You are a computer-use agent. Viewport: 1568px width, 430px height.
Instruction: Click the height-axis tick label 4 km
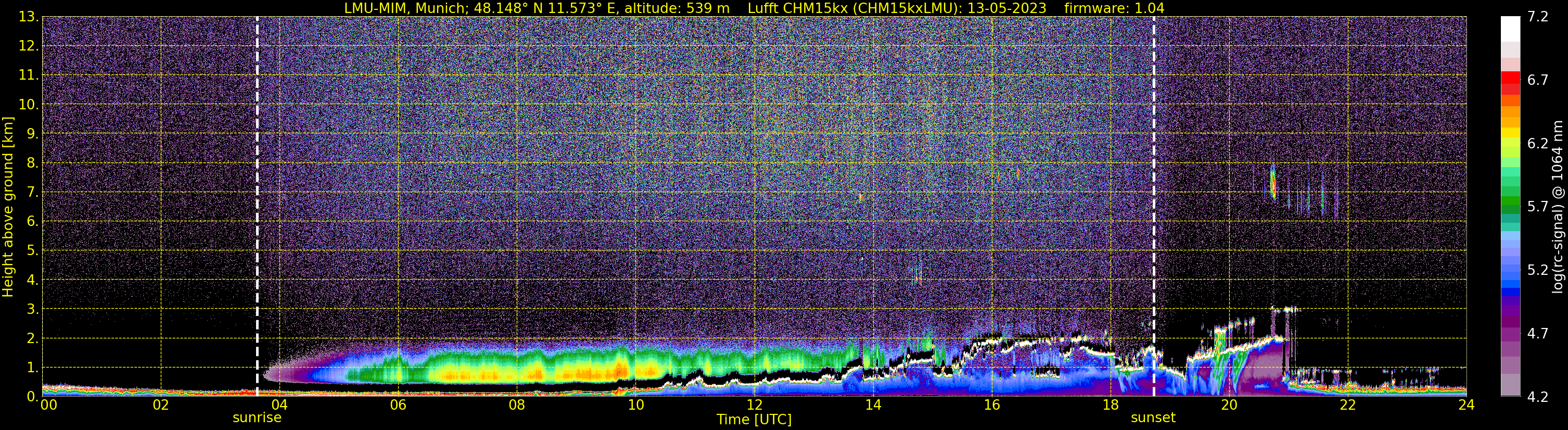coord(33,280)
